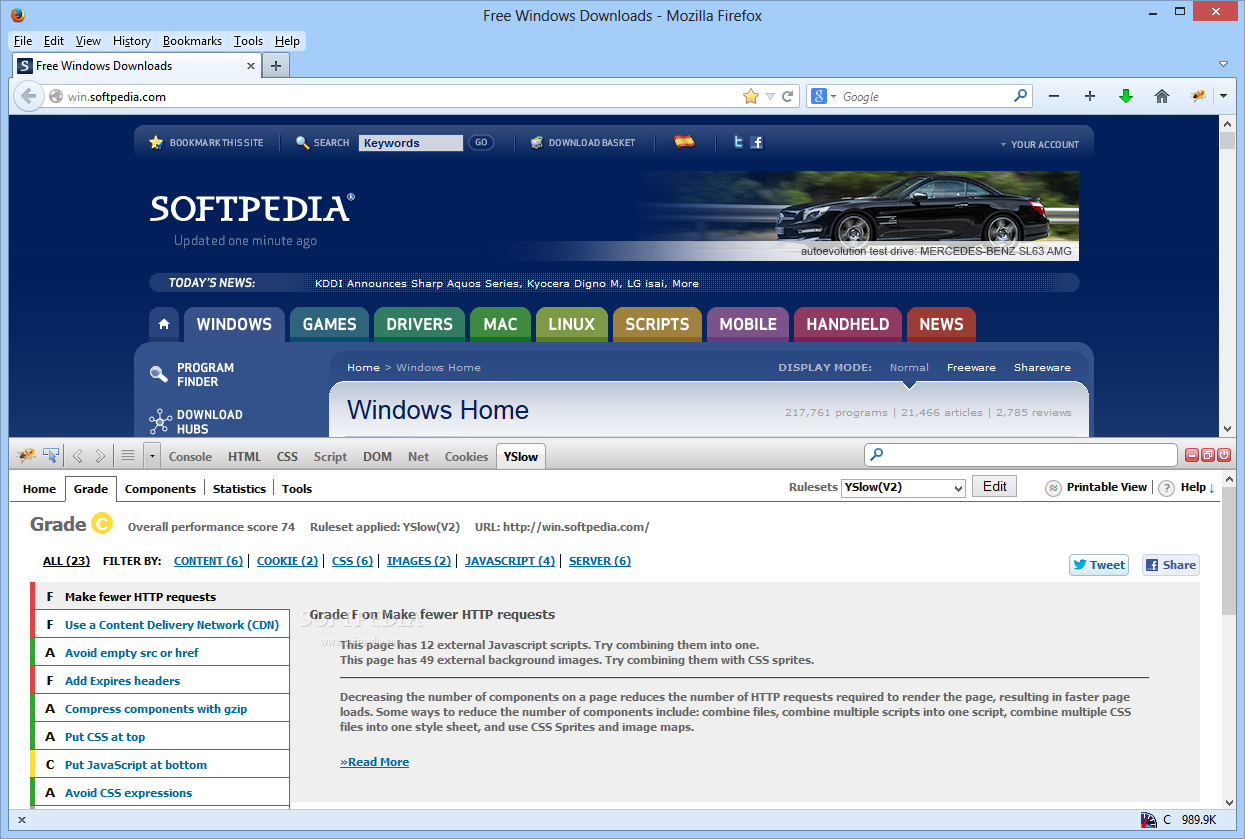Follow the Read More link
The height and width of the screenshot is (839, 1245).
tap(374, 761)
